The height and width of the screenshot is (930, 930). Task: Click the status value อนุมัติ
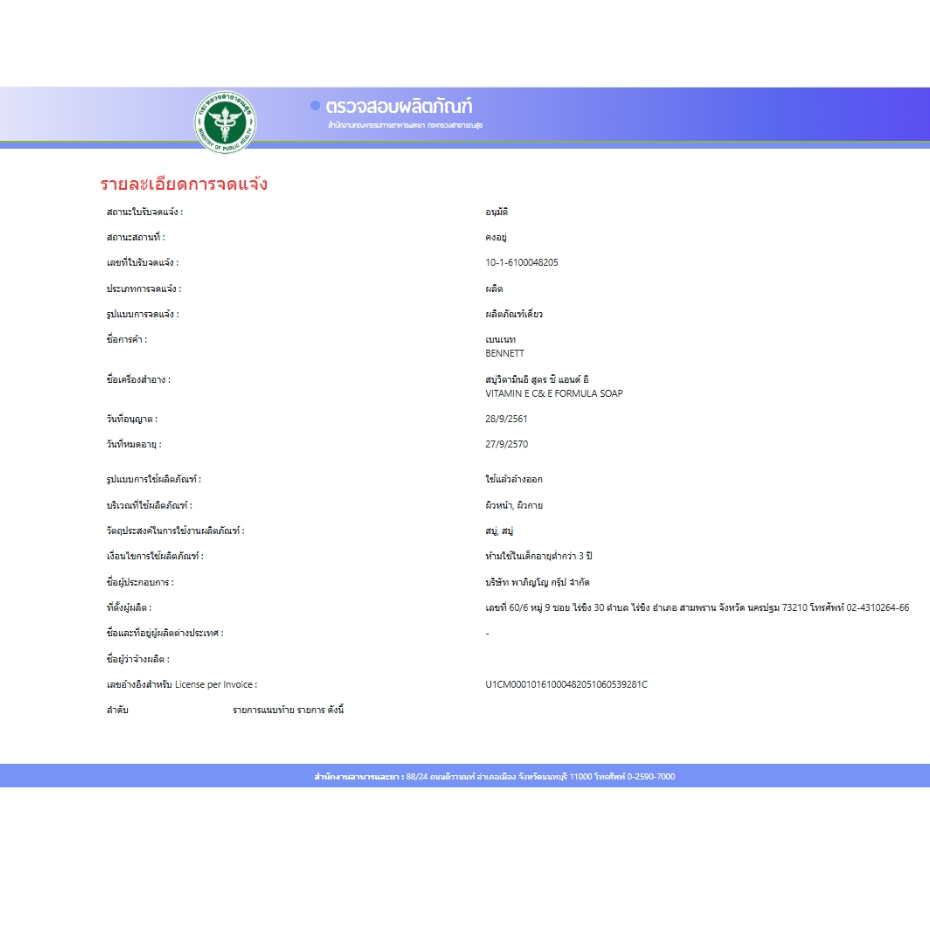[x=497, y=212]
